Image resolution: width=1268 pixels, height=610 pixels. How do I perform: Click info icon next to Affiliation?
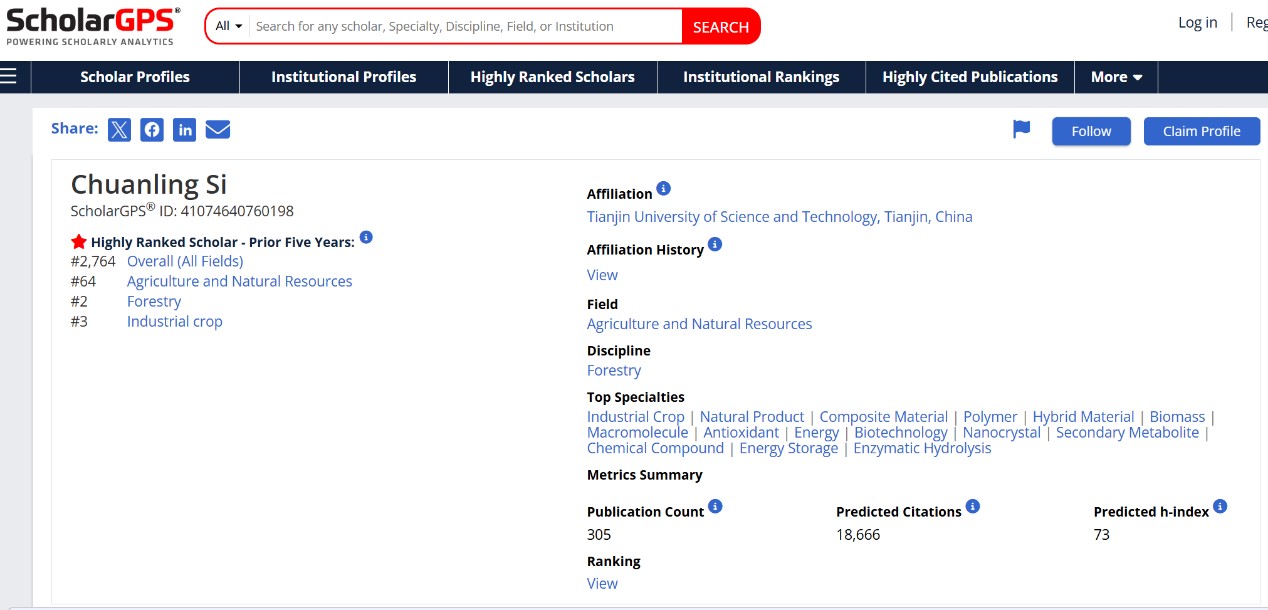pyautogui.click(x=664, y=189)
